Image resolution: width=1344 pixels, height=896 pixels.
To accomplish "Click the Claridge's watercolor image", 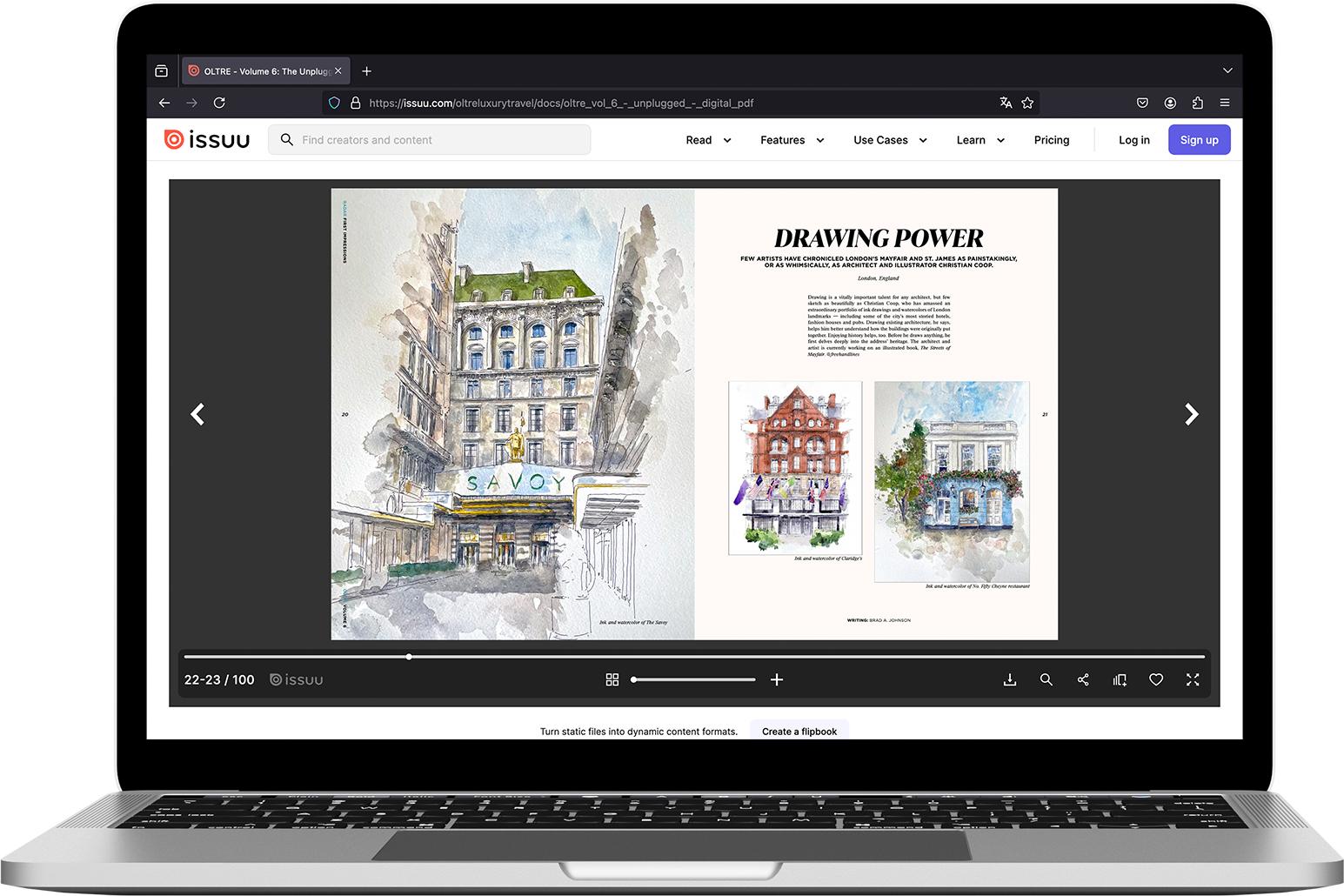I will [795, 468].
